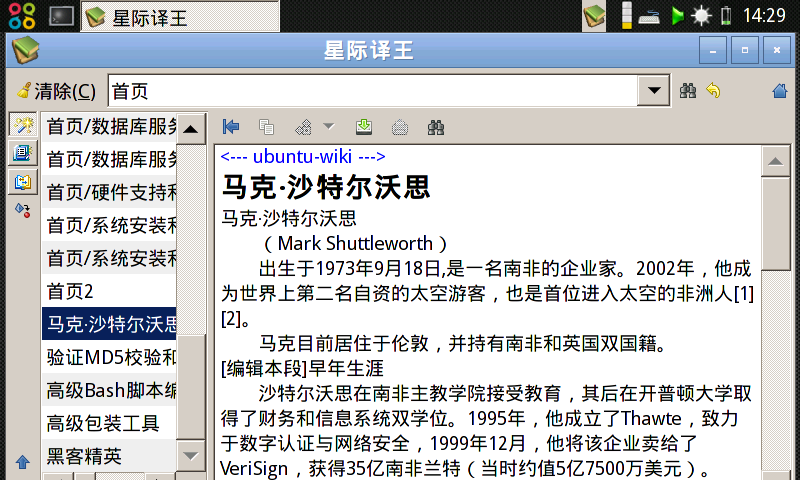
Task: Click definition pane scrollbar up arrow
Action: (776, 161)
